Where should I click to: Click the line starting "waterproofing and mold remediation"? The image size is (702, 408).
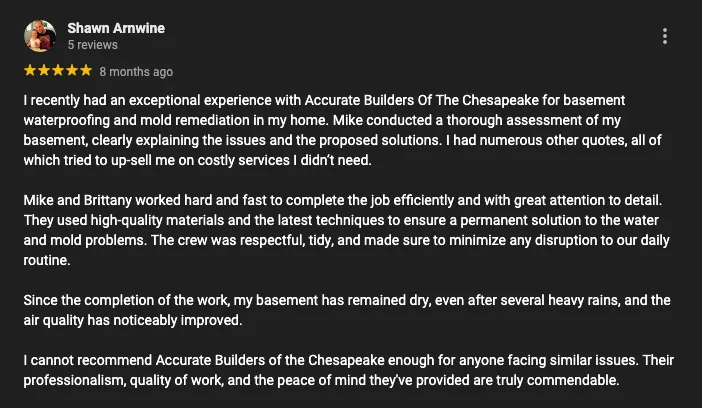[322, 120]
